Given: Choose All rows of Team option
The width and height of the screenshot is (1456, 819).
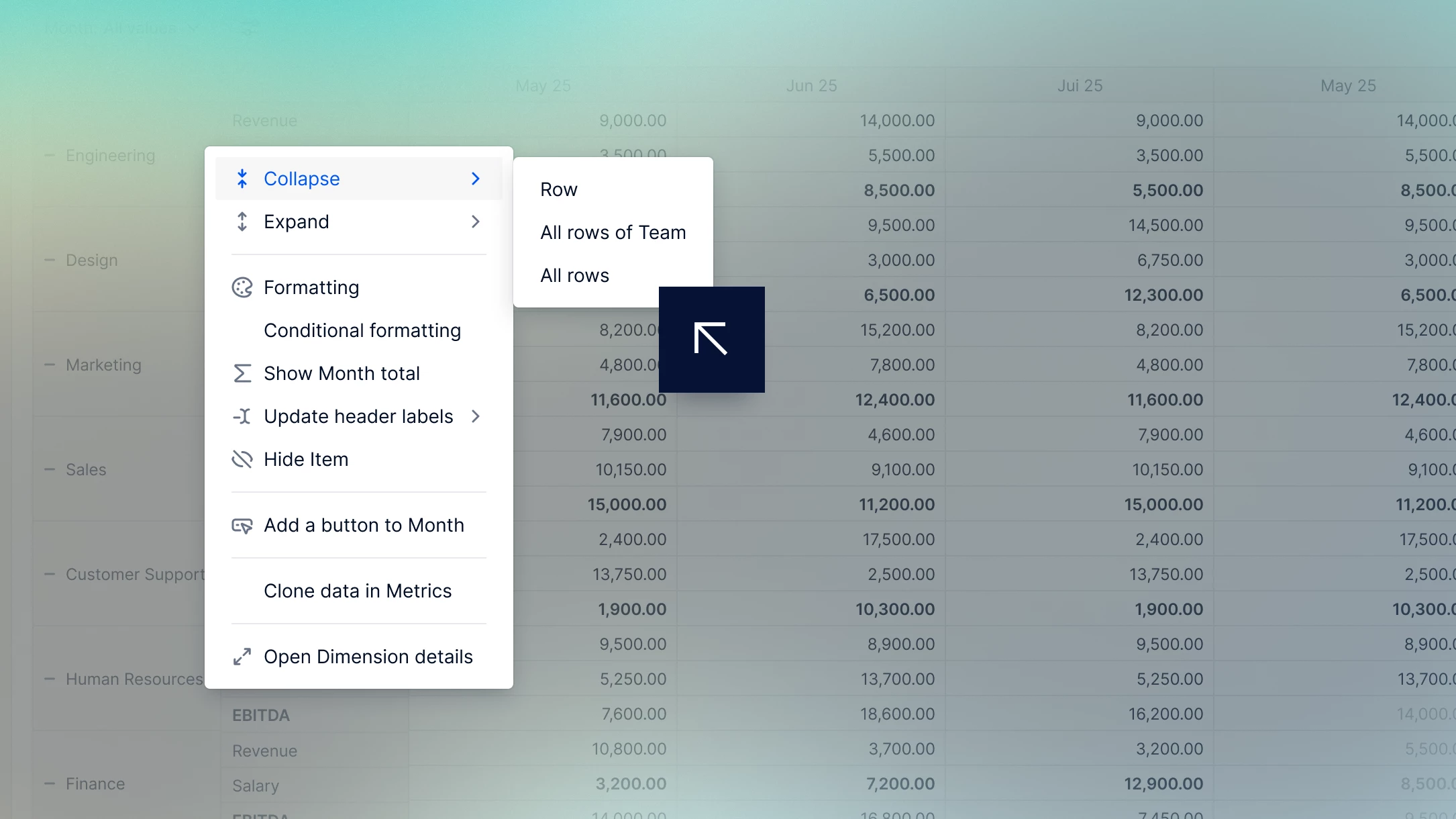Looking at the screenshot, I should pyautogui.click(x=613, y=232).
